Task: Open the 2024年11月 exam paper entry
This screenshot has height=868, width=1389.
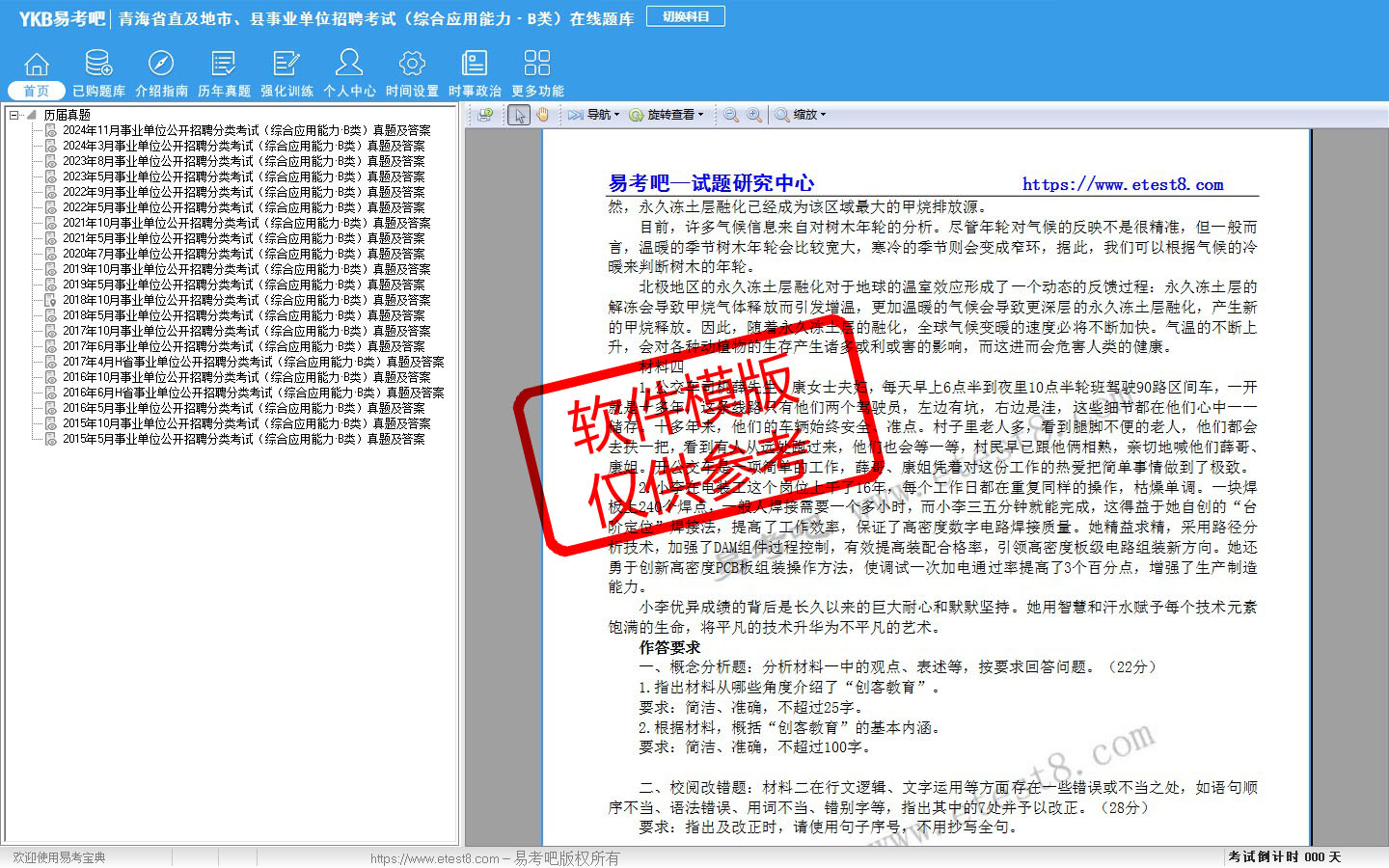Action: 246,130
